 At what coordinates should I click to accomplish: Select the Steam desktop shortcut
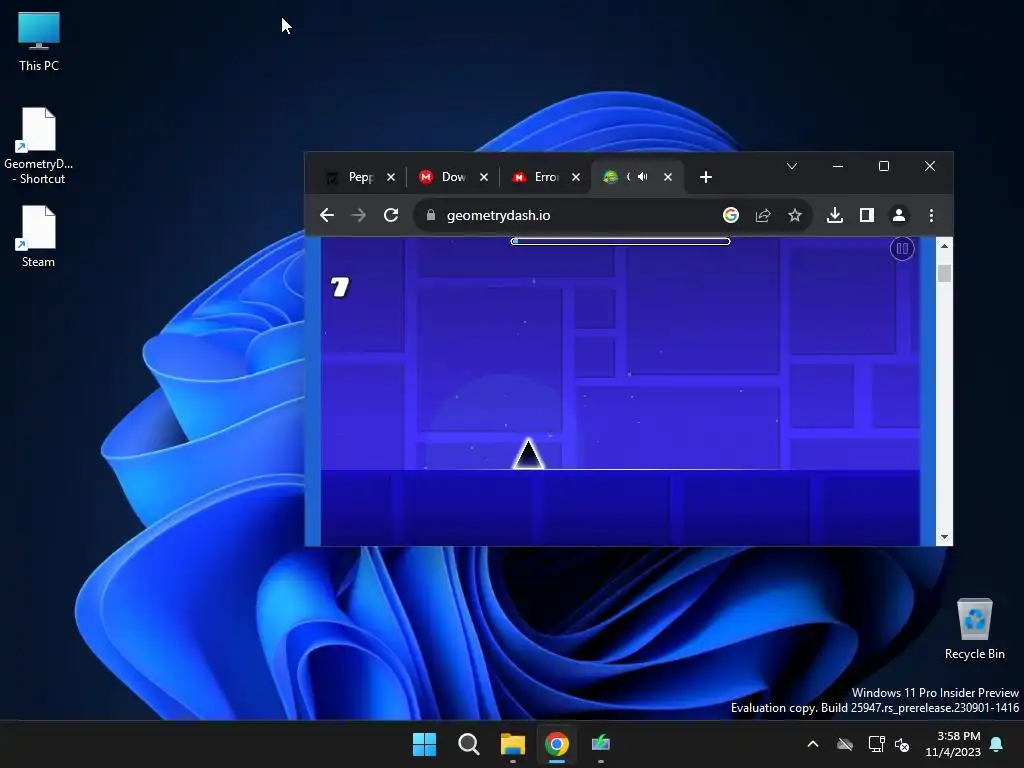pyautogui.click(x=38, y=237)
